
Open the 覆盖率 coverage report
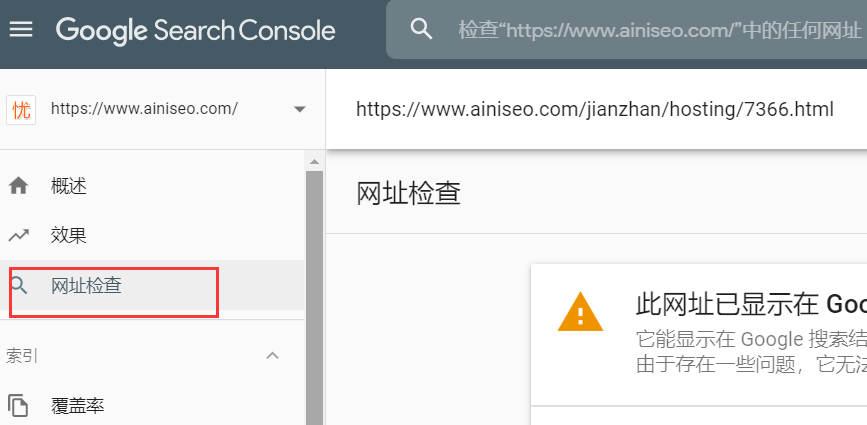click(77, 406)
